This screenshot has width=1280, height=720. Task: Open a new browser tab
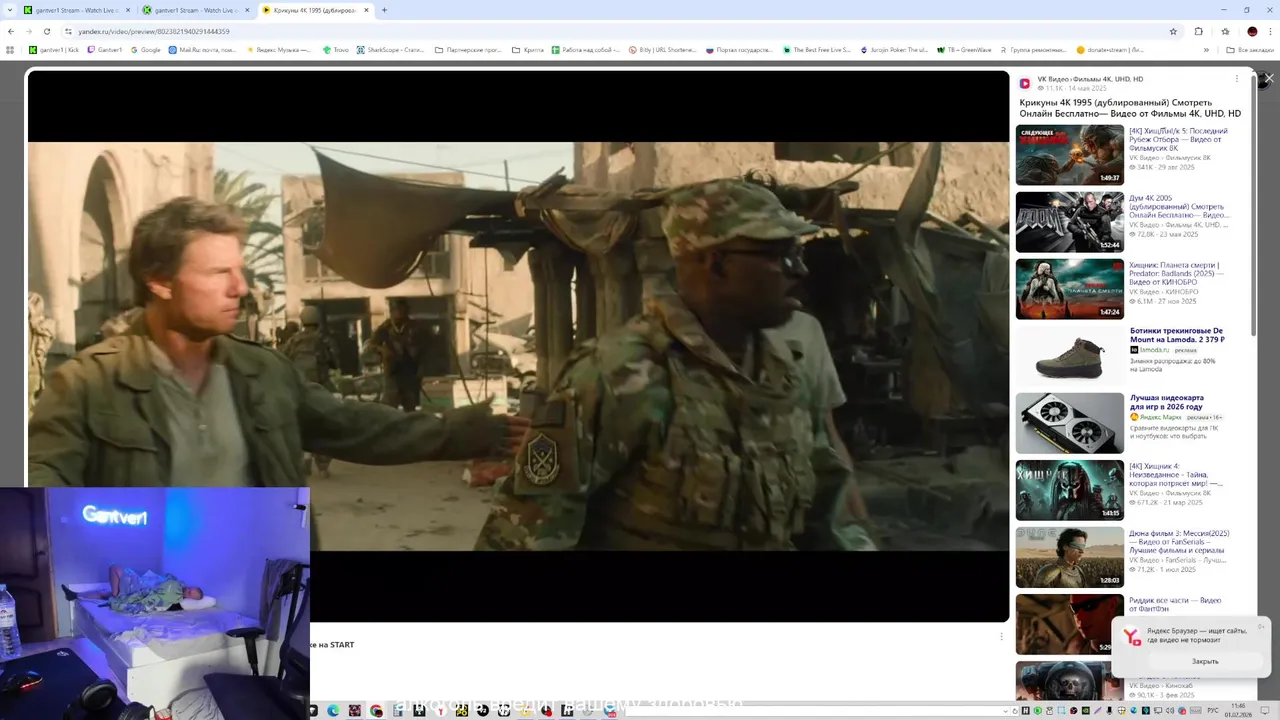tap(384, 10)
